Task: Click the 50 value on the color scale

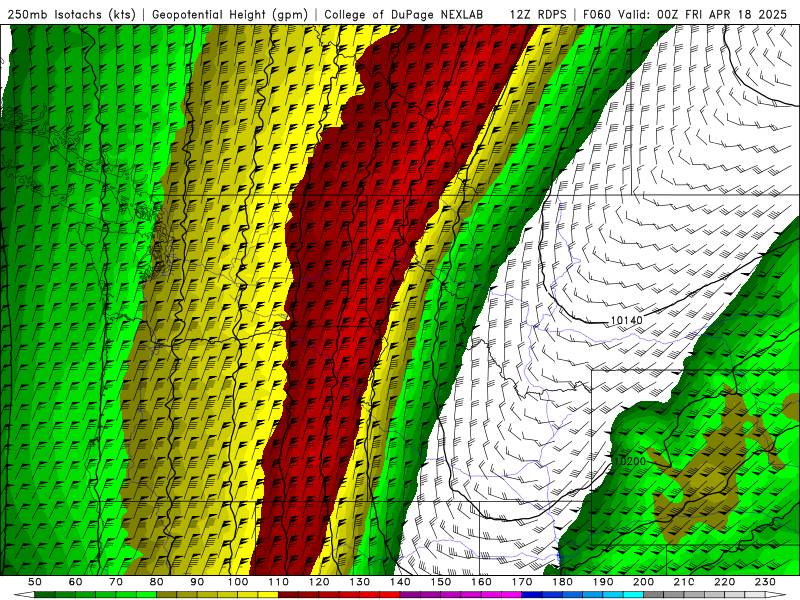Action: pos(35,582)
